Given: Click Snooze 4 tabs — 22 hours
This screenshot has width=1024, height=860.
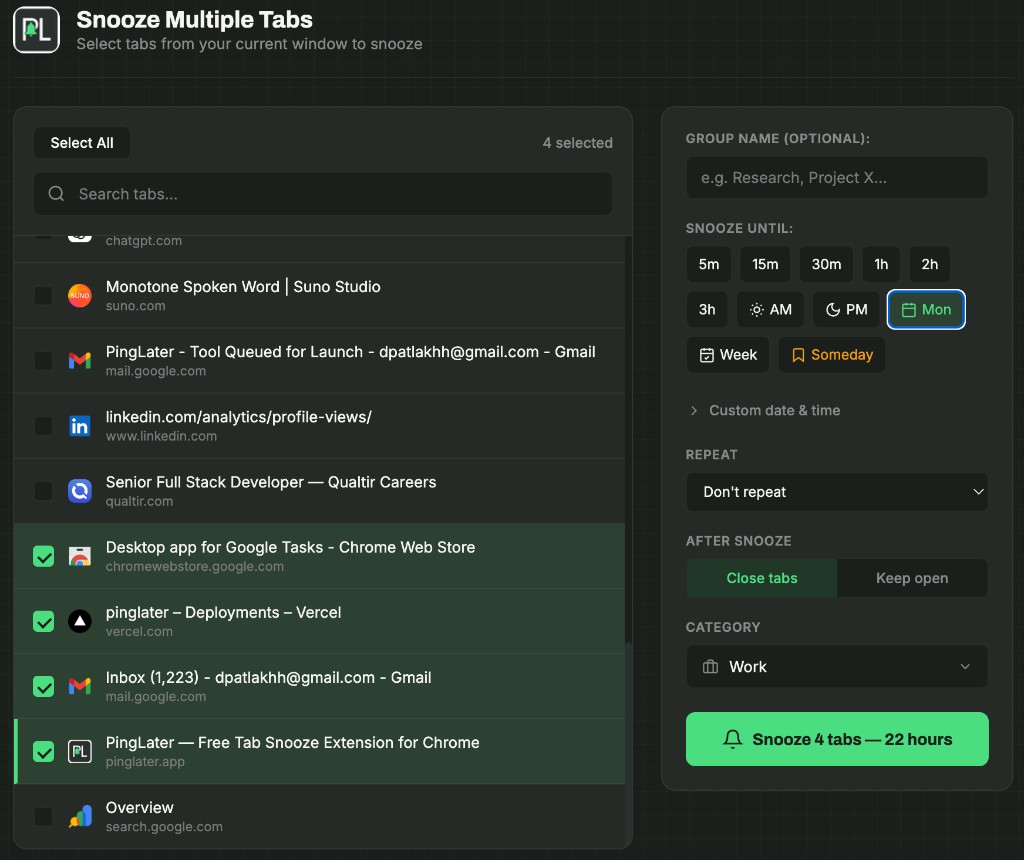Looking at the screenshot, I should pos(837,739).
